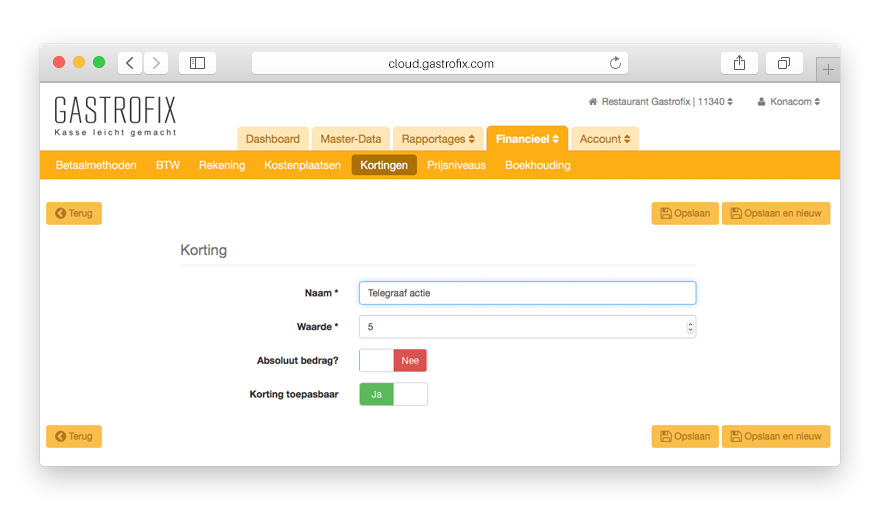Go to Betaalmethoden submenu
878x530 pixels.
pos(96,165)
